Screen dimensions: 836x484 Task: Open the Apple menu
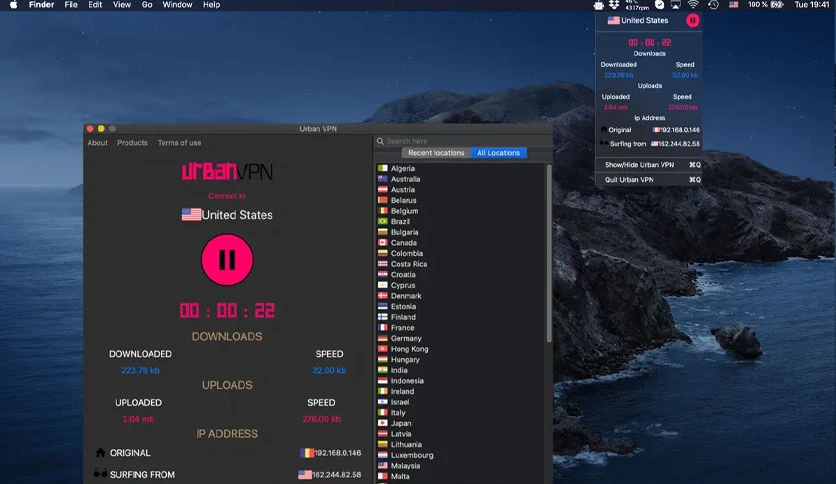tap(14, 5)
